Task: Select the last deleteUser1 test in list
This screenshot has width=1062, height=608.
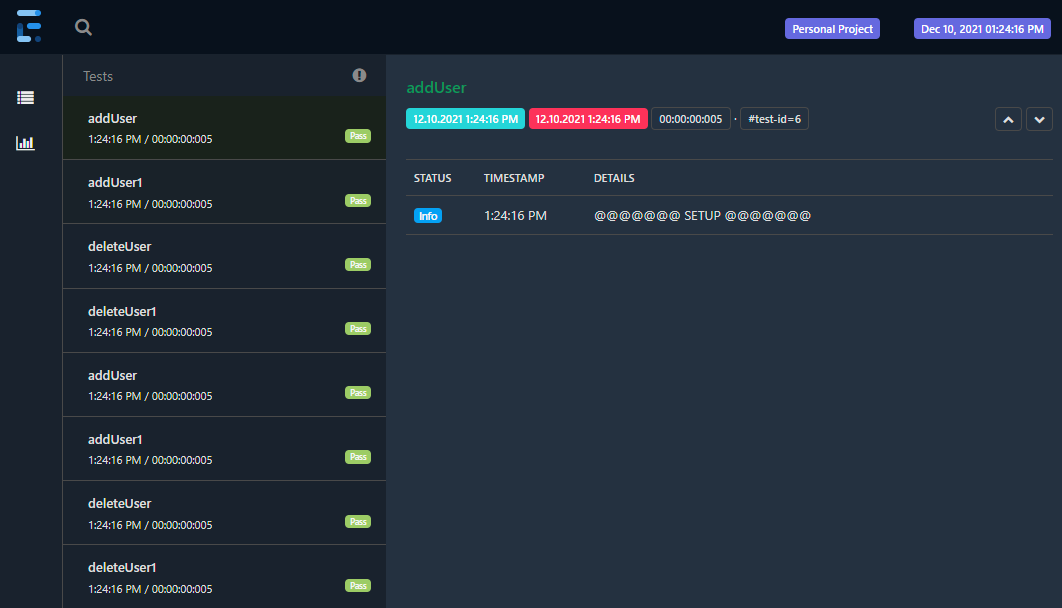Action: (224, 577)
